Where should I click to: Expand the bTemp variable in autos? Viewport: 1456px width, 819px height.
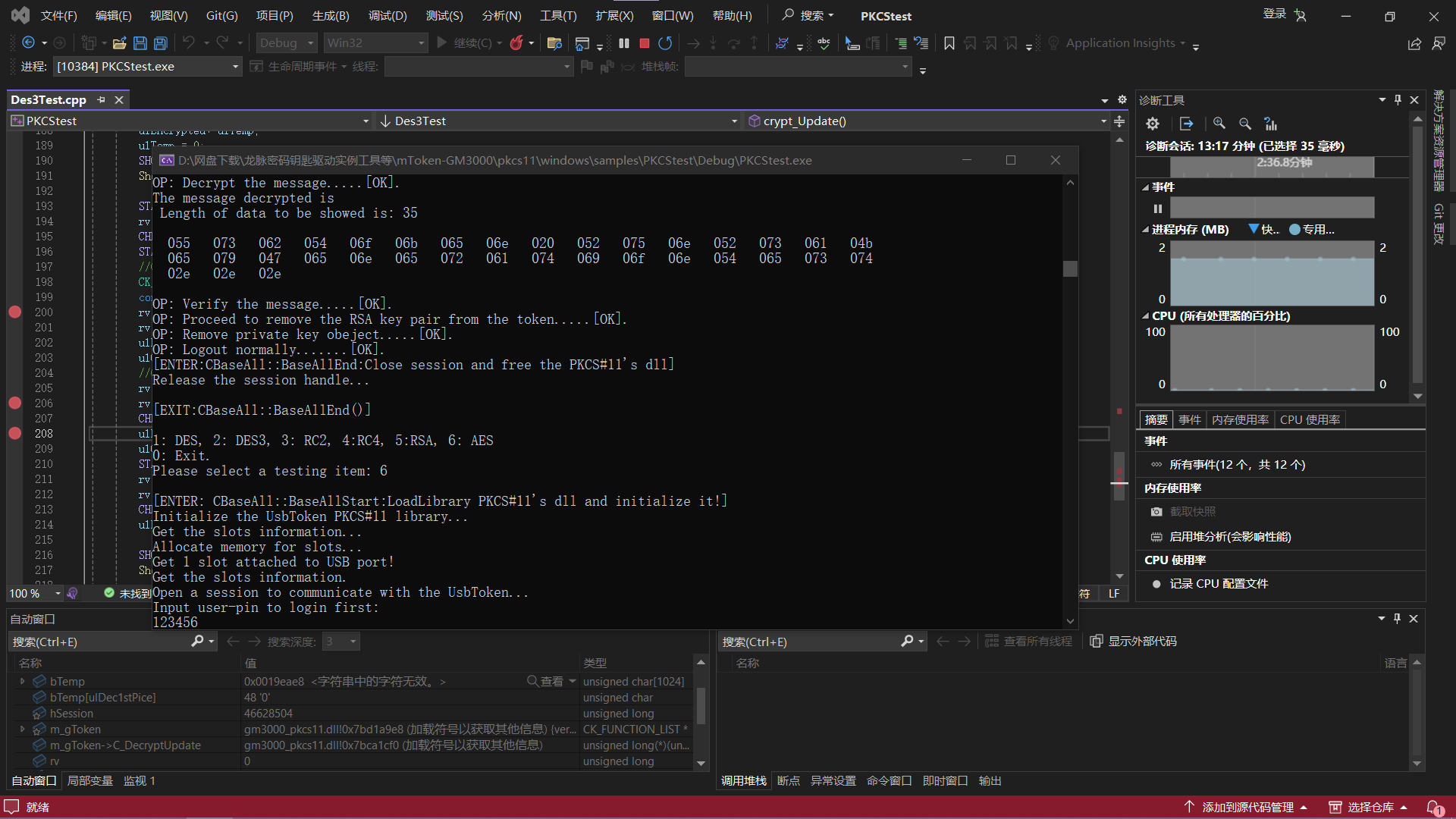(22, 681)
